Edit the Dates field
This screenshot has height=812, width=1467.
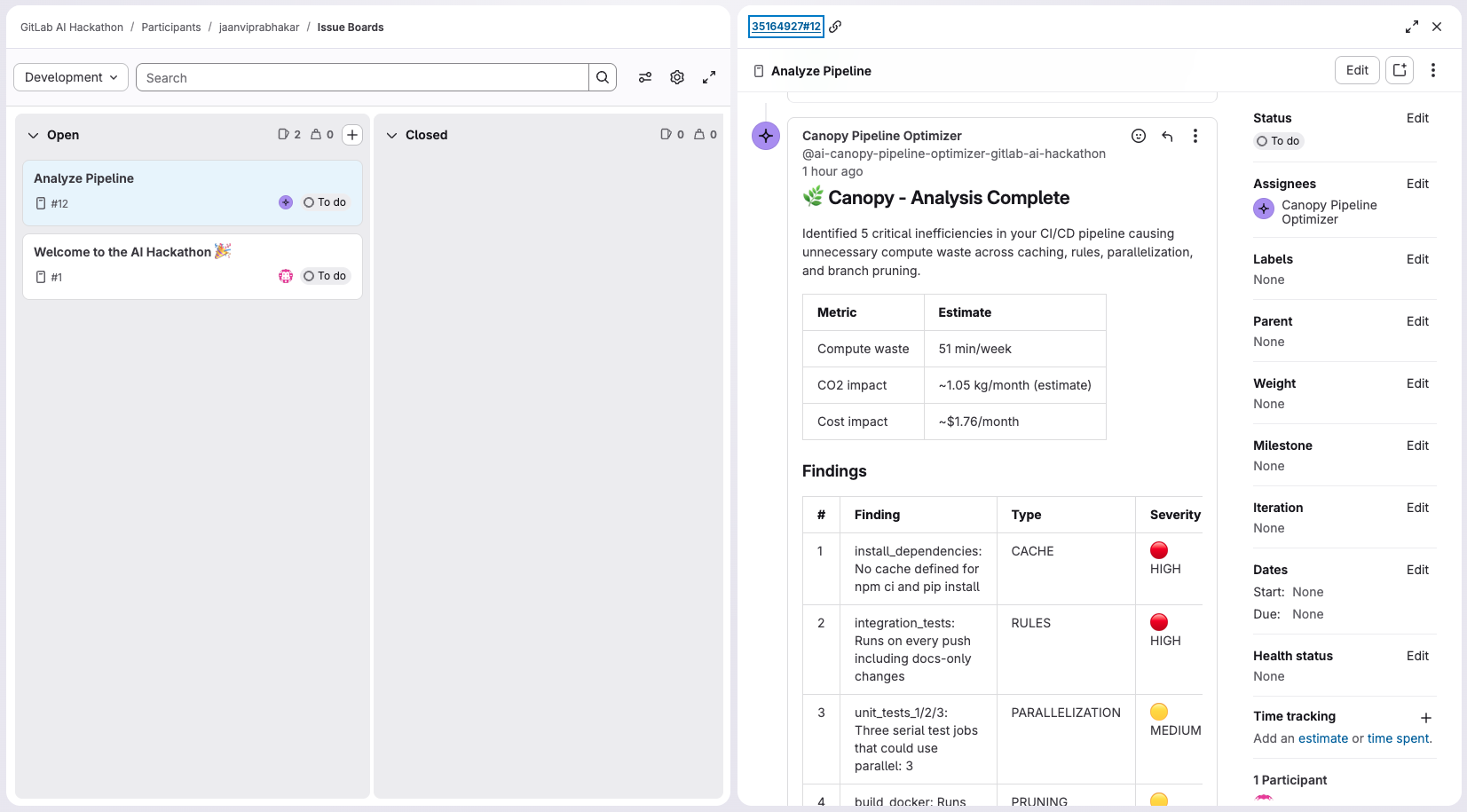tap(1417, 570)
